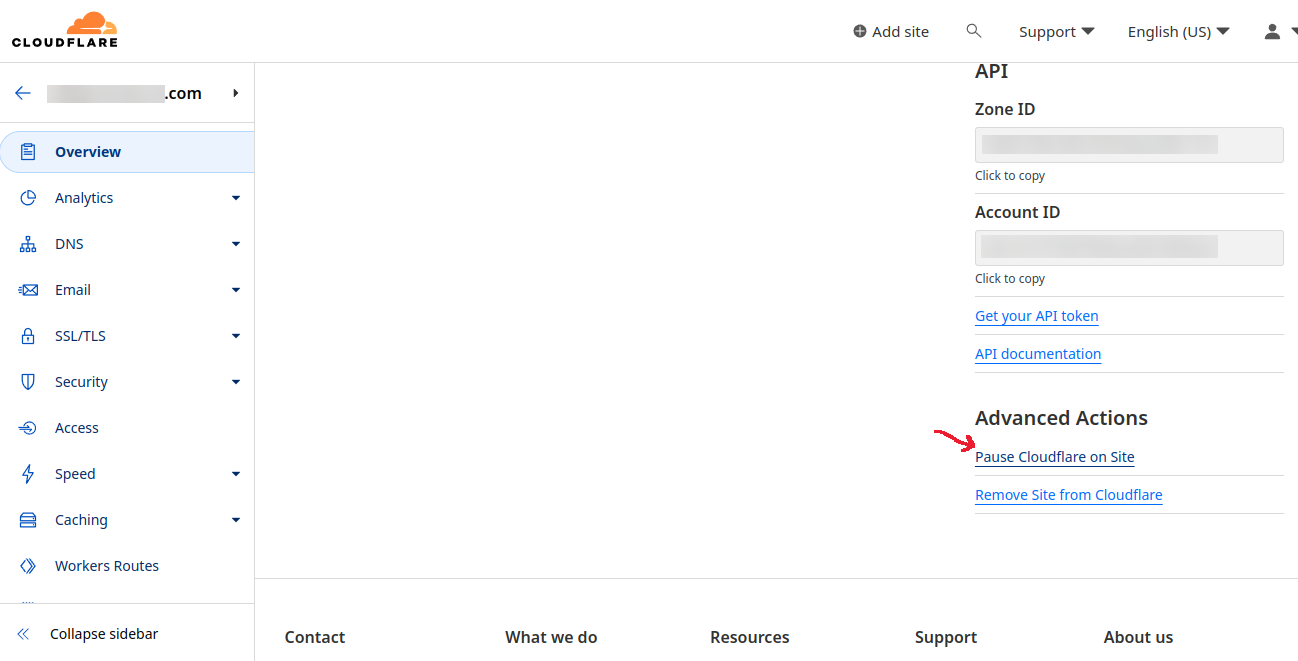Select Access in the sidebar

pyautogui.click(x=77, y=428)
